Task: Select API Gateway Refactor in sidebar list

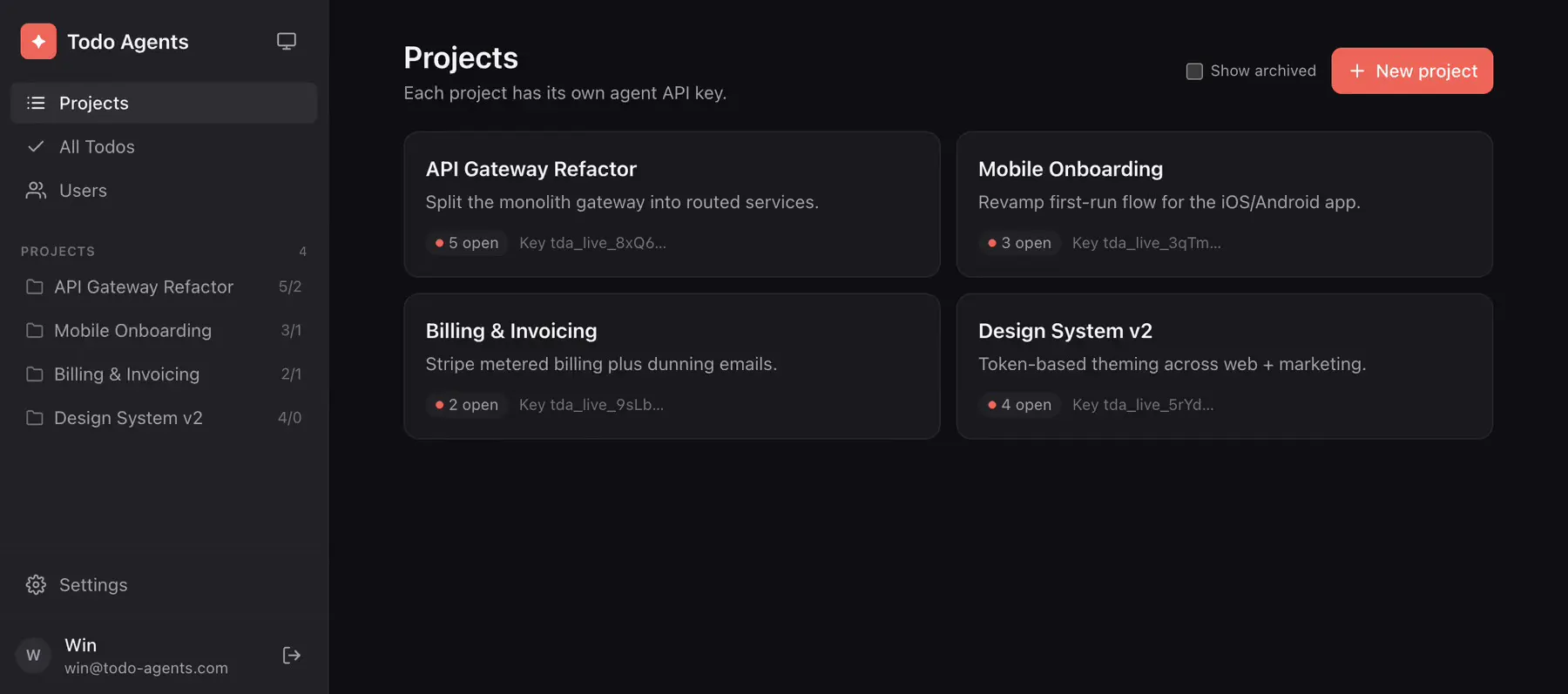Action: coord(164,286)
